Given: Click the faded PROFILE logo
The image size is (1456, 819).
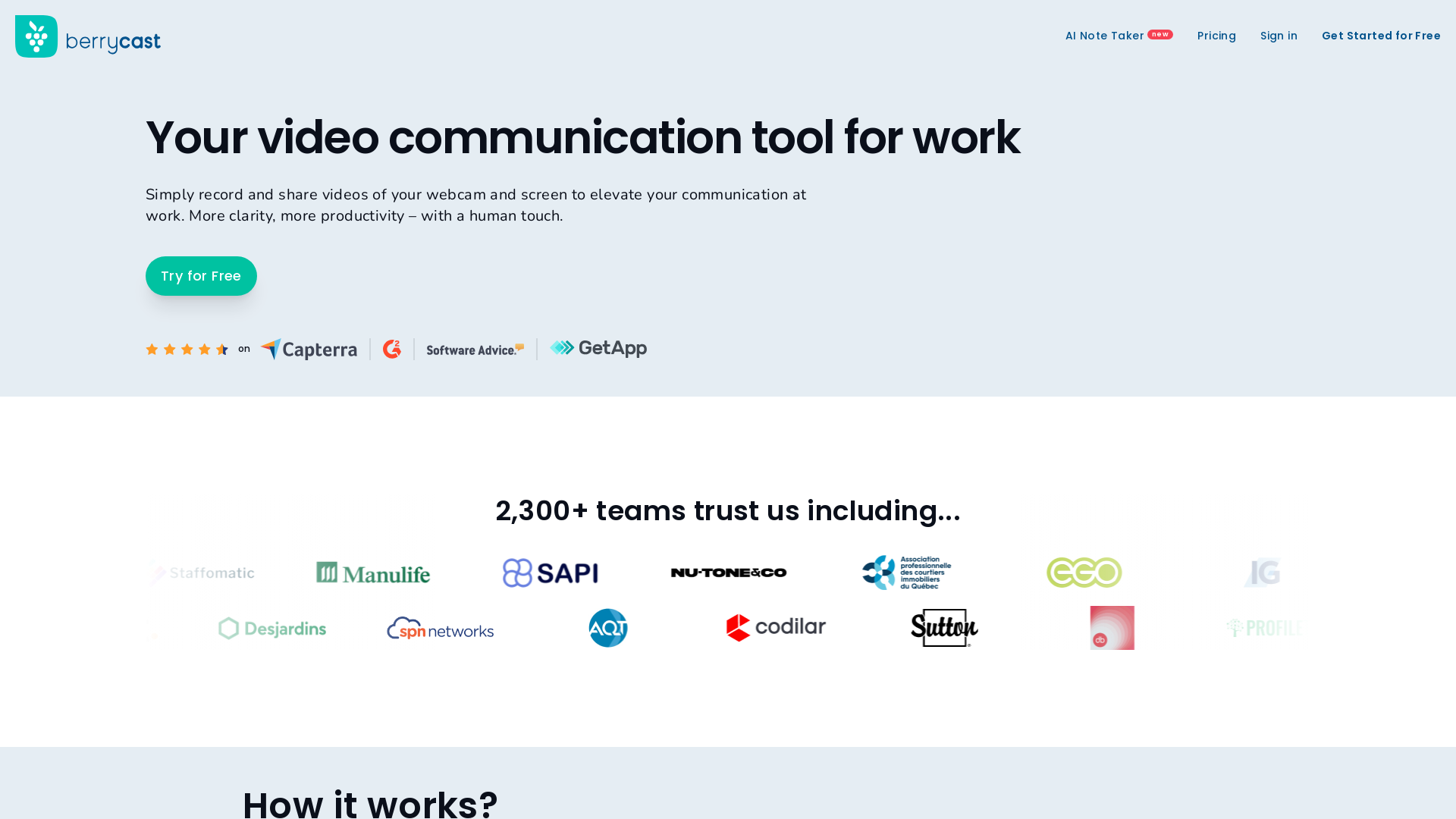Looking at the screenshot, I should point(1265,628).
